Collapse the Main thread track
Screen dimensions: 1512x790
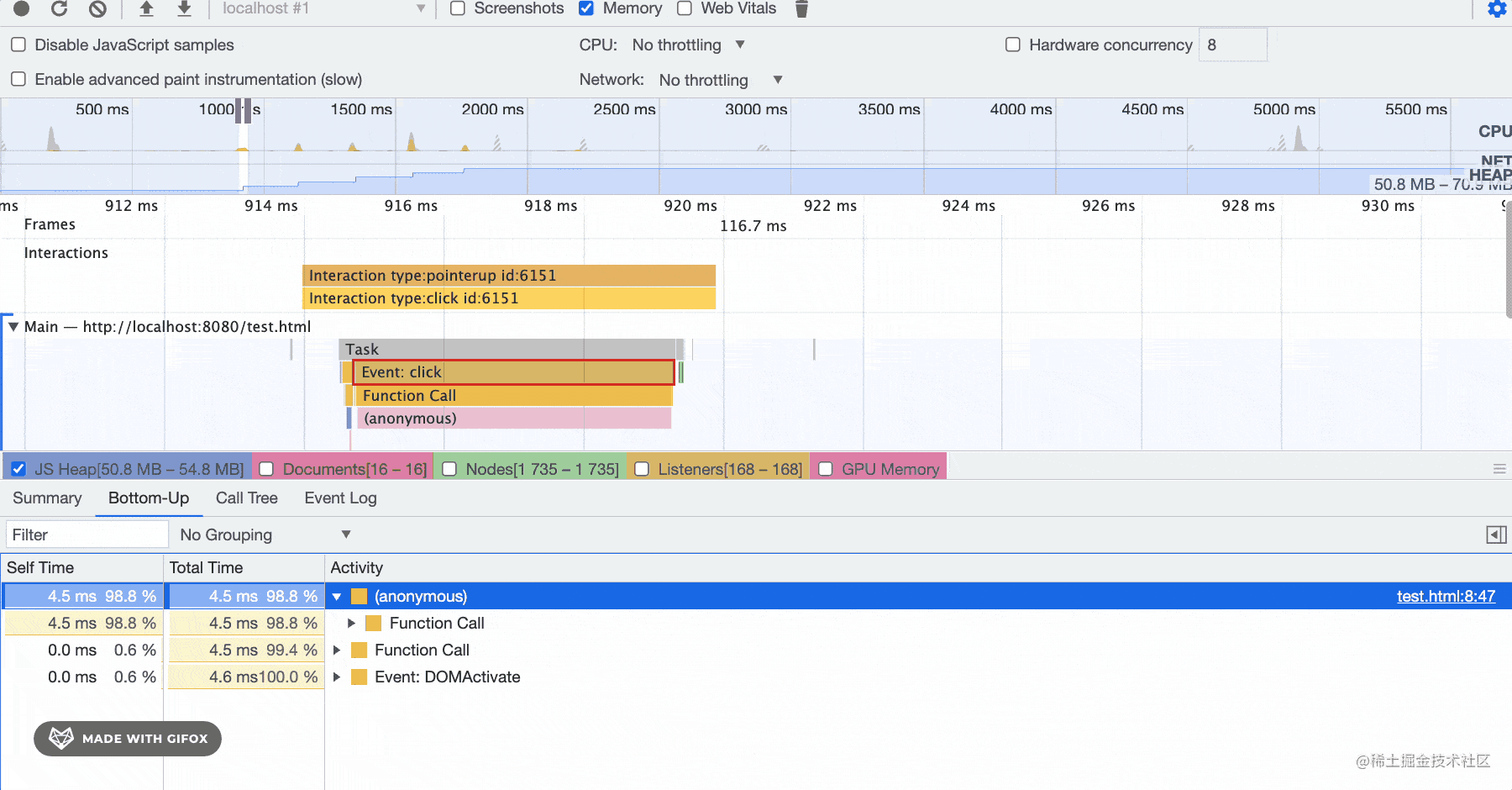13,327
